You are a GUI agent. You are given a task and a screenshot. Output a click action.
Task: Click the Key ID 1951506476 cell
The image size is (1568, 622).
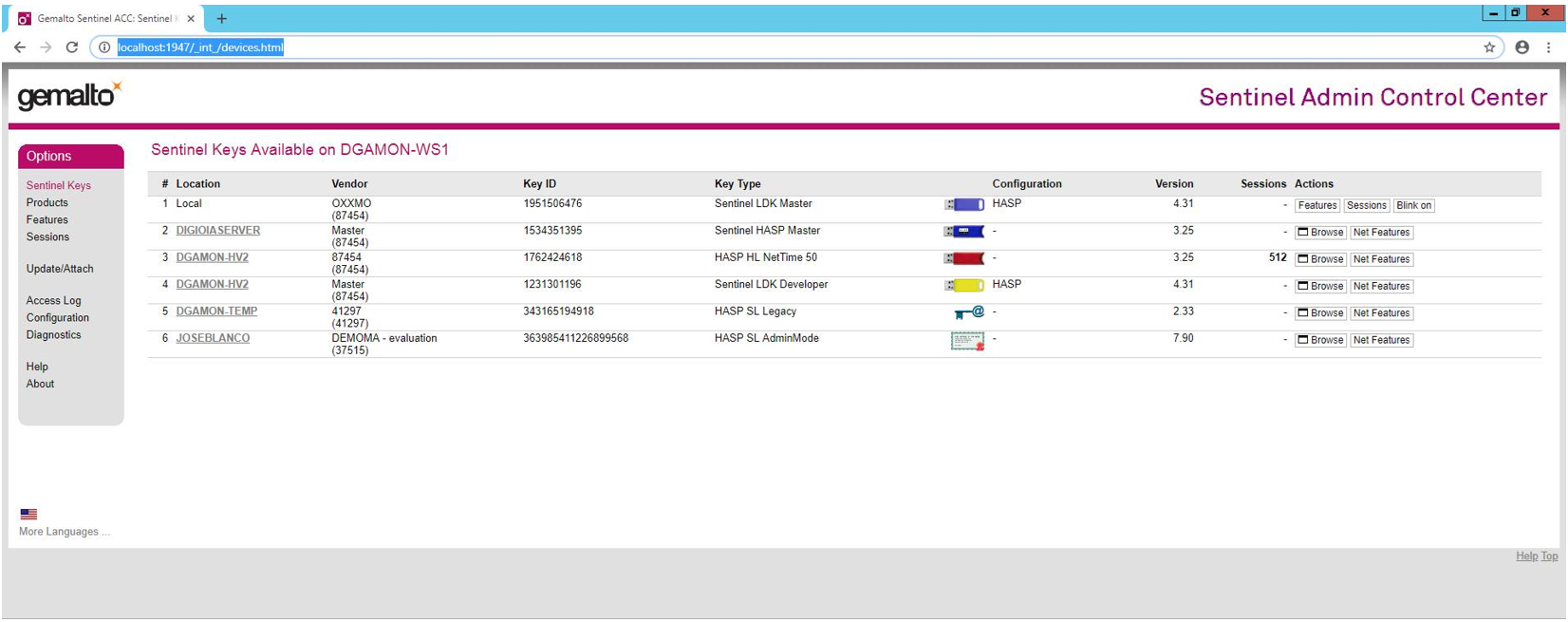tap(552, 203)
